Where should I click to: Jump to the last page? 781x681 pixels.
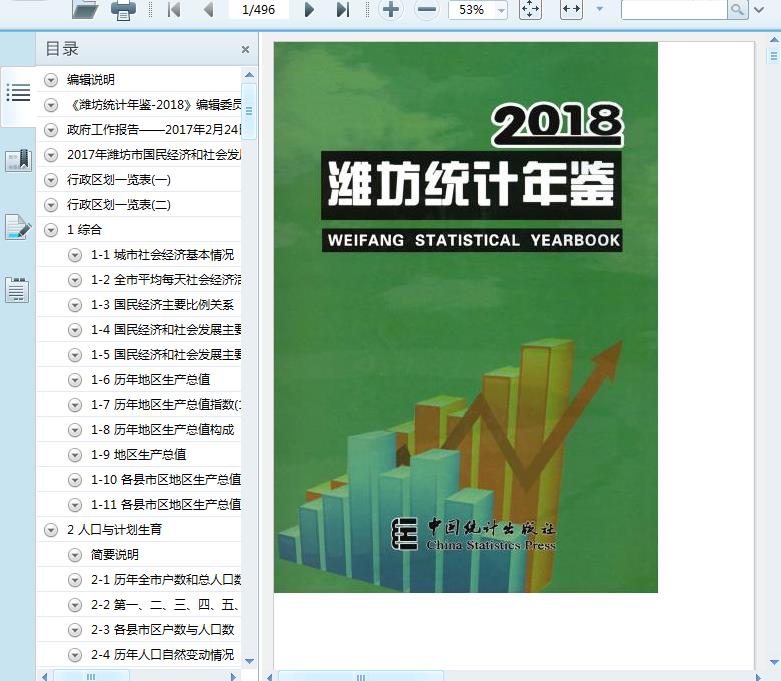pos(343,9)
